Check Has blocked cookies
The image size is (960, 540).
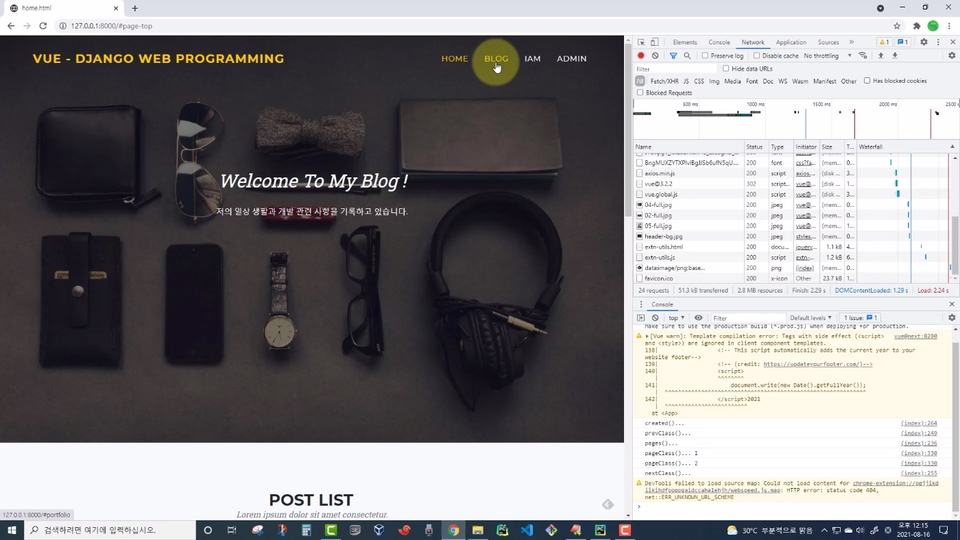pyautogui.click(x=867, y=81)
